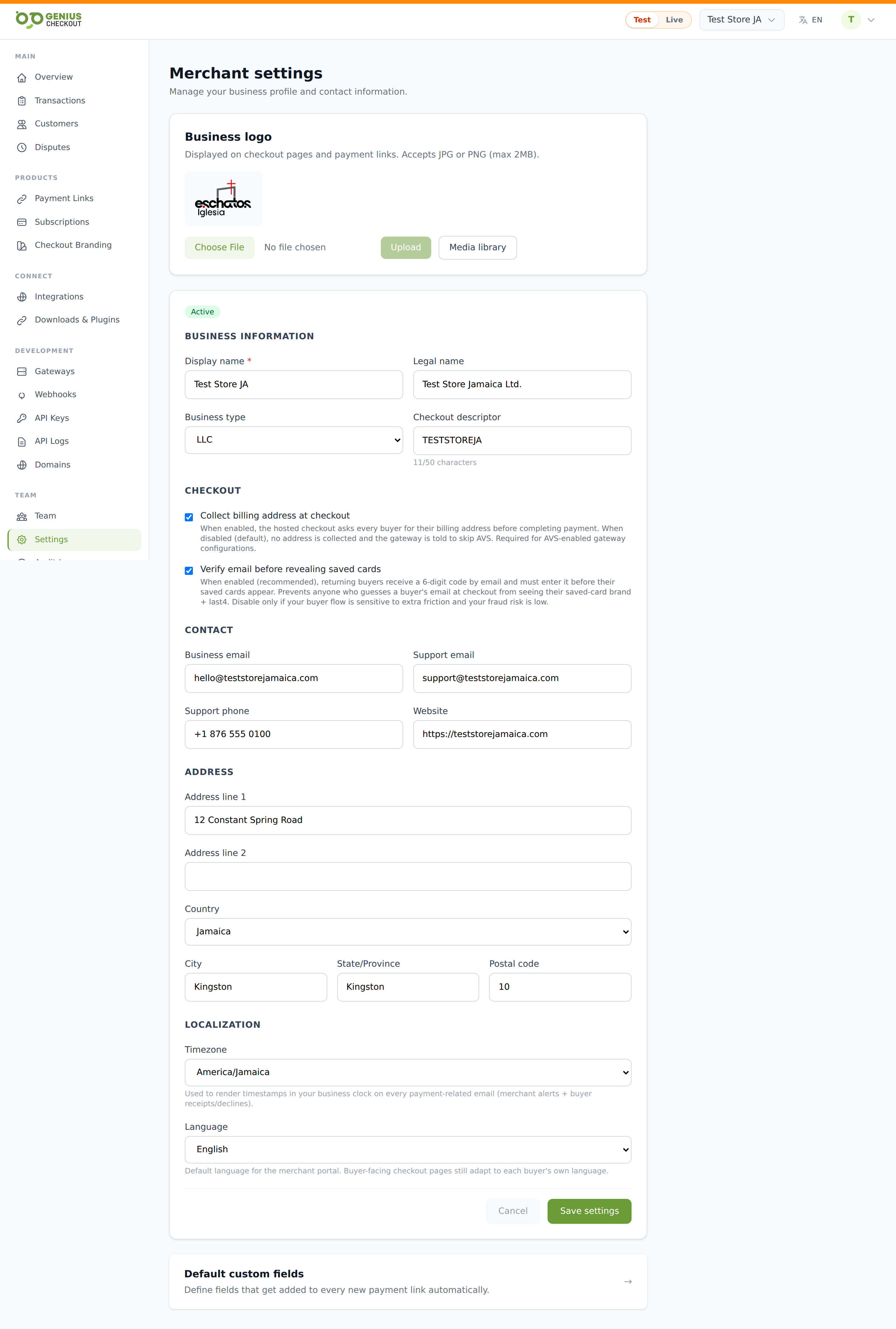Viewport: 896px width, 1329px height.
Task: Click the API Logs document icon
Action: point(22,441)
